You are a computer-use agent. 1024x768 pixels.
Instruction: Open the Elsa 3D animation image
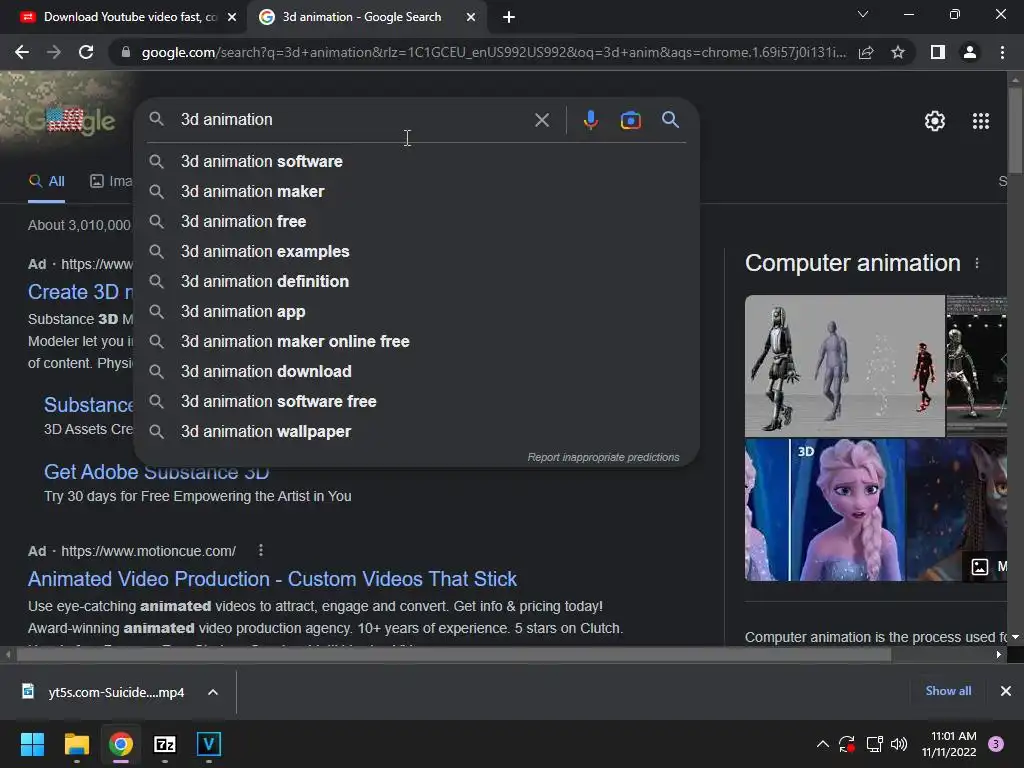848,509
